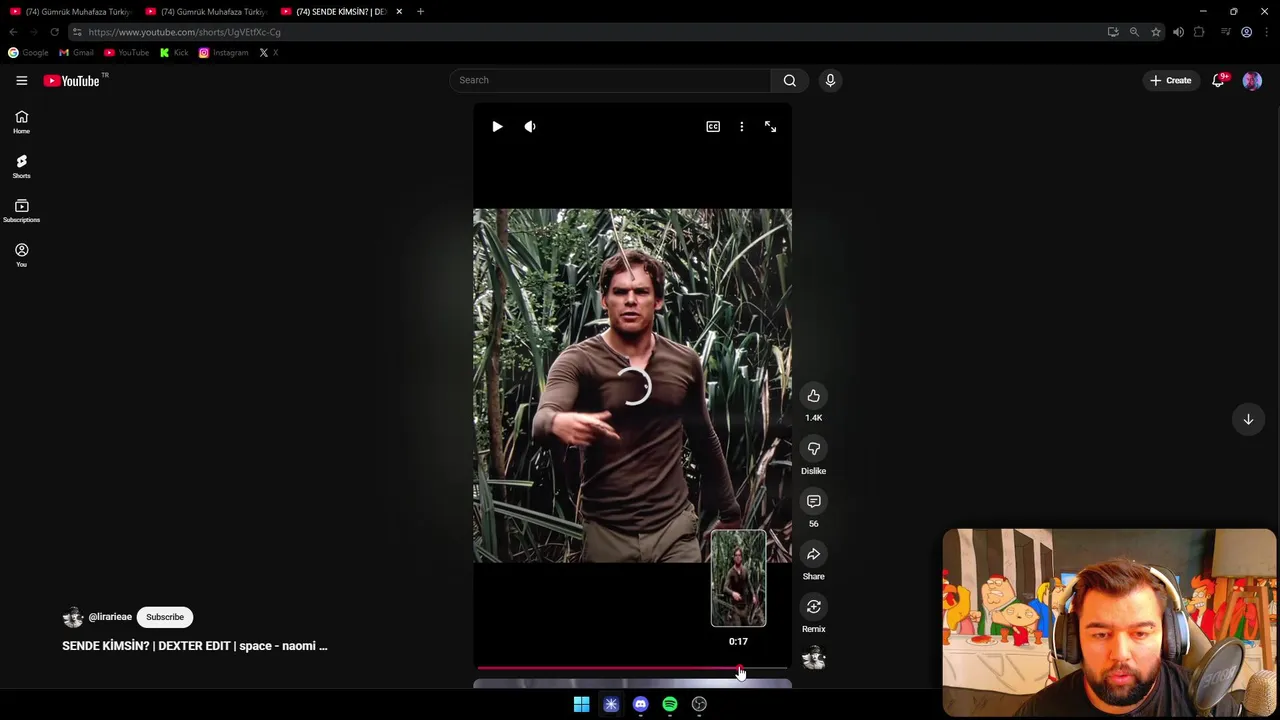The height and width of the screenshot is (720, 1280).
Task: Reload the page
Action: tap(54, 32)
